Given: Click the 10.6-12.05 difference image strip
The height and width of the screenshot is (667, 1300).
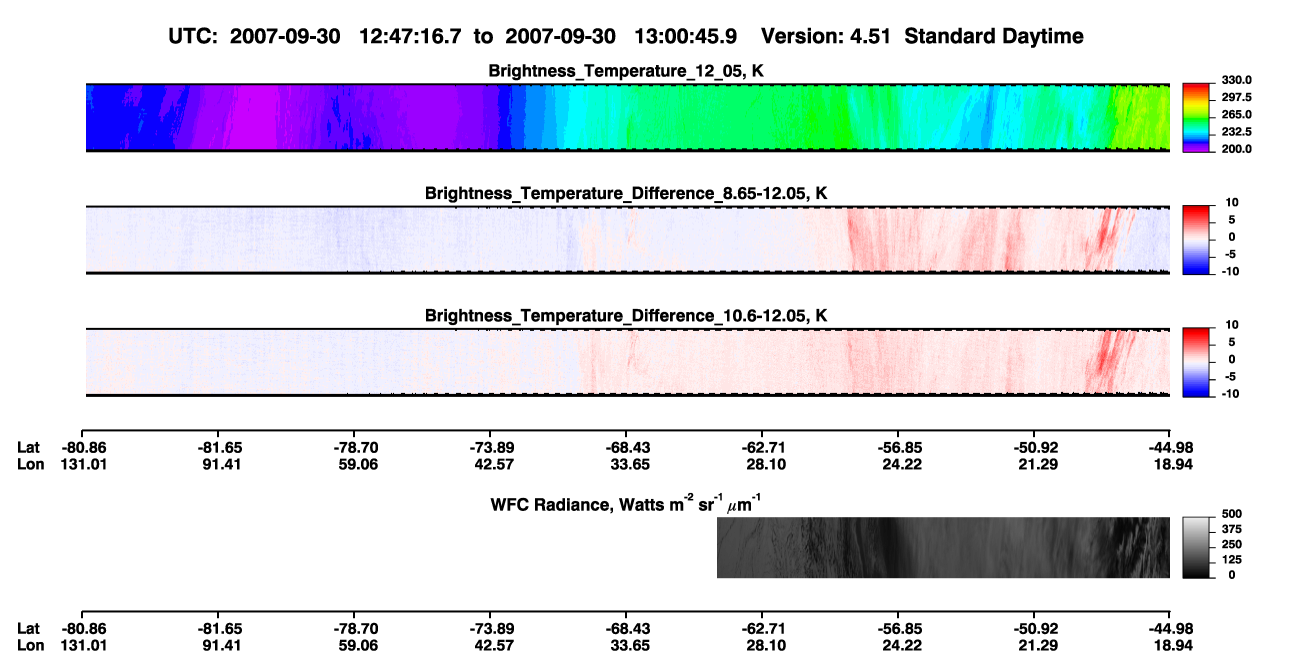Looking at the screenshot, I should (627, 362).
